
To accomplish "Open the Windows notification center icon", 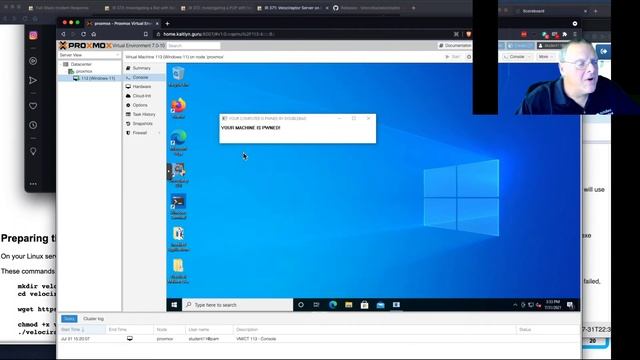I will (x=571, y=305).
